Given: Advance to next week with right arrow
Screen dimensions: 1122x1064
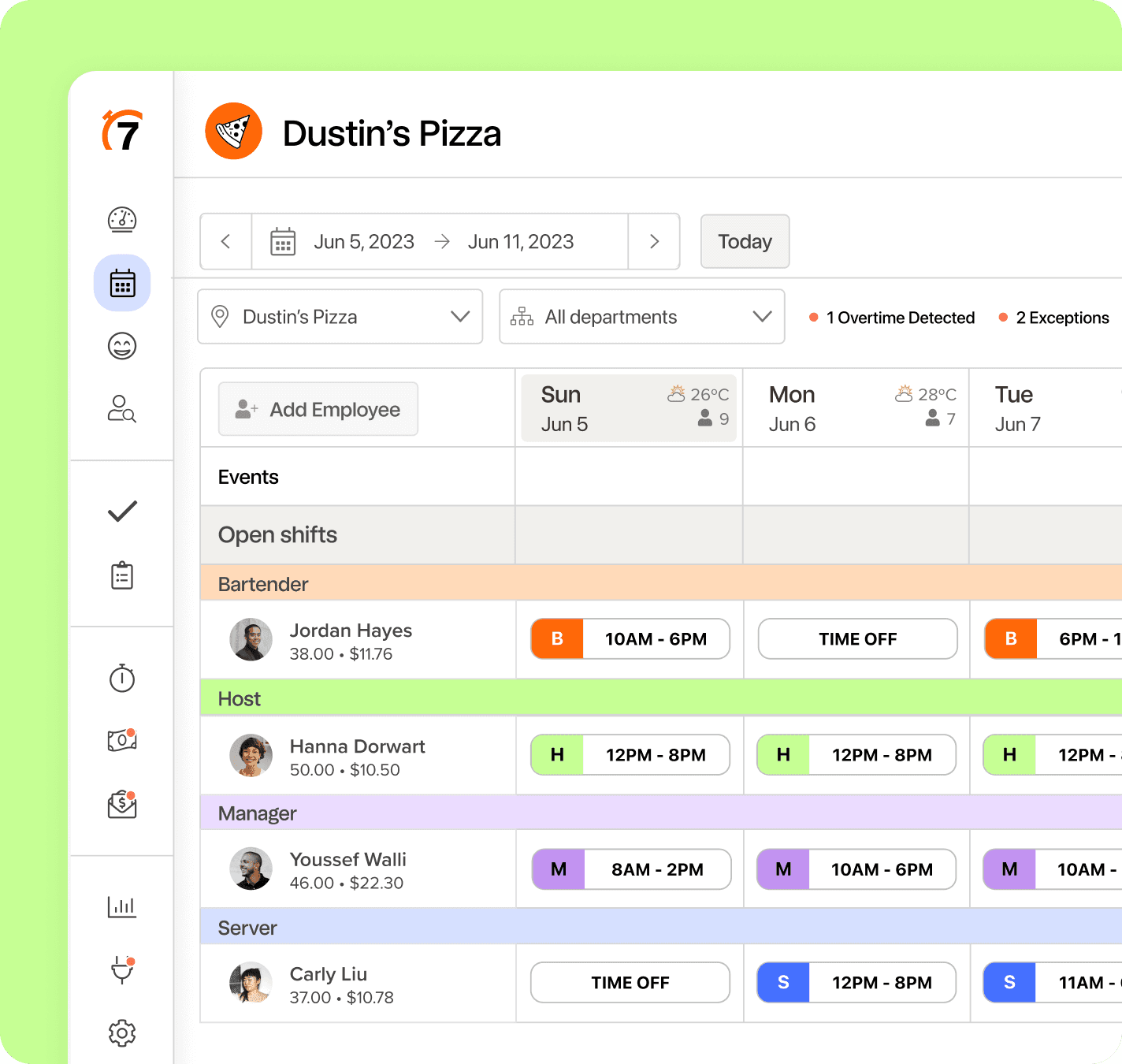Looking at the screenshot, I should (654, 241).
